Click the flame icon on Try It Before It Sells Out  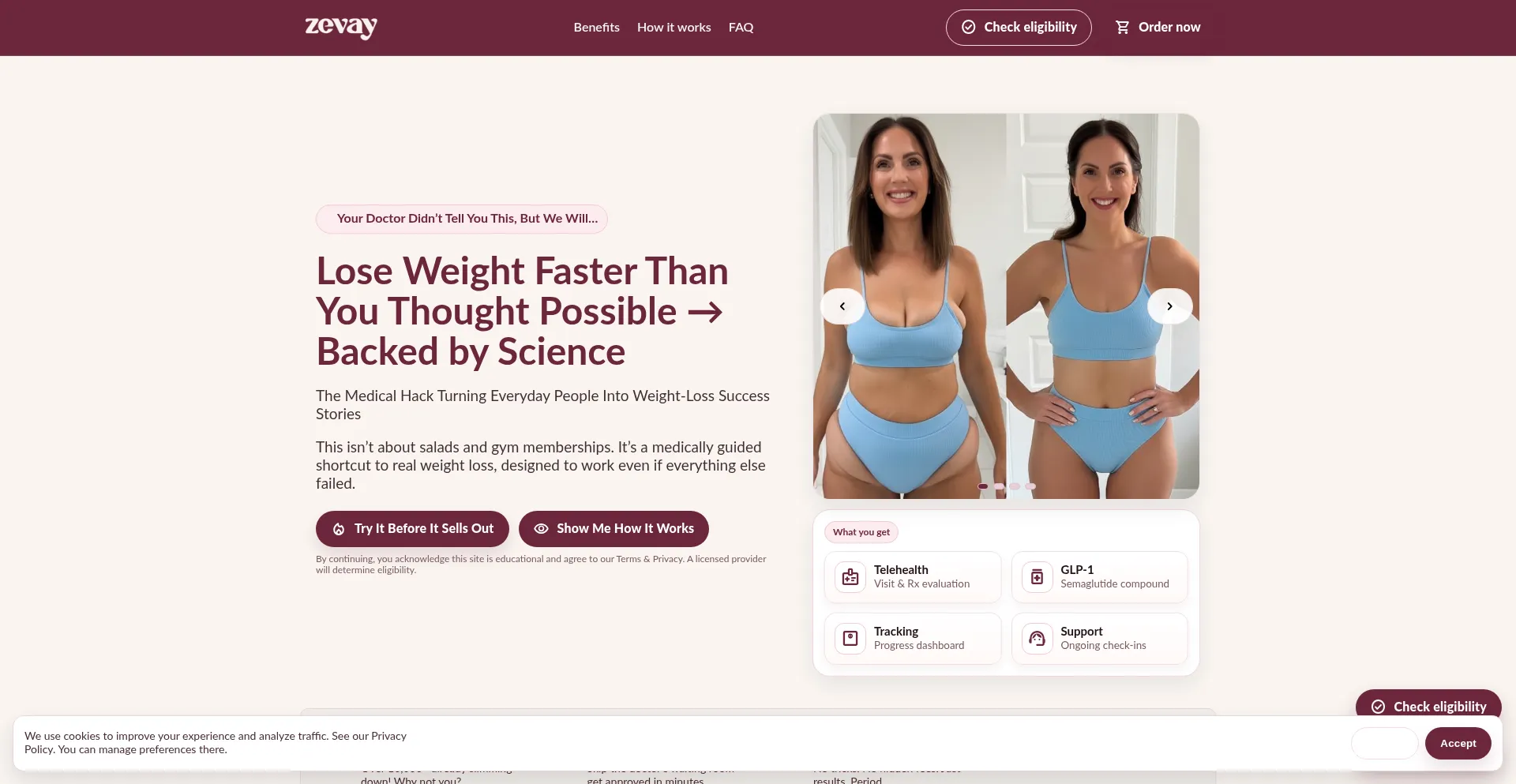tap(339, 529)
